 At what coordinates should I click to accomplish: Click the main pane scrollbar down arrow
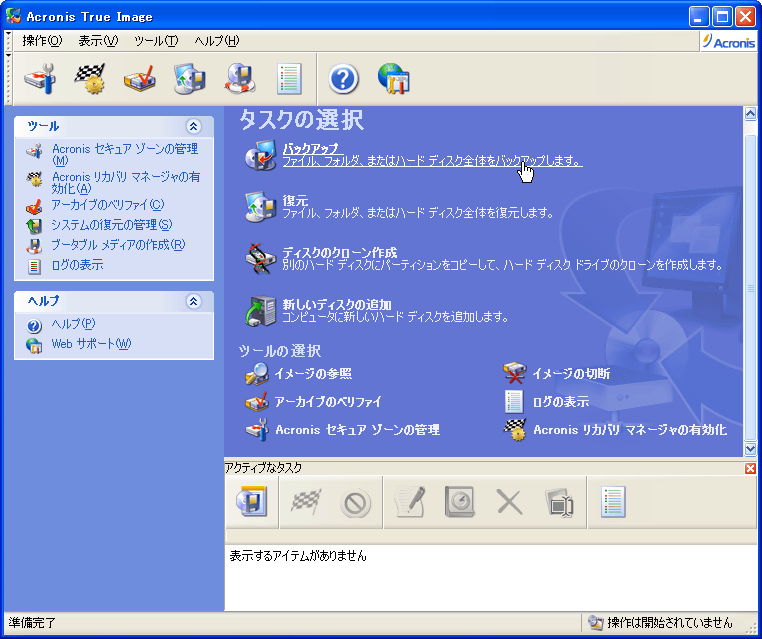click(750, 449)
